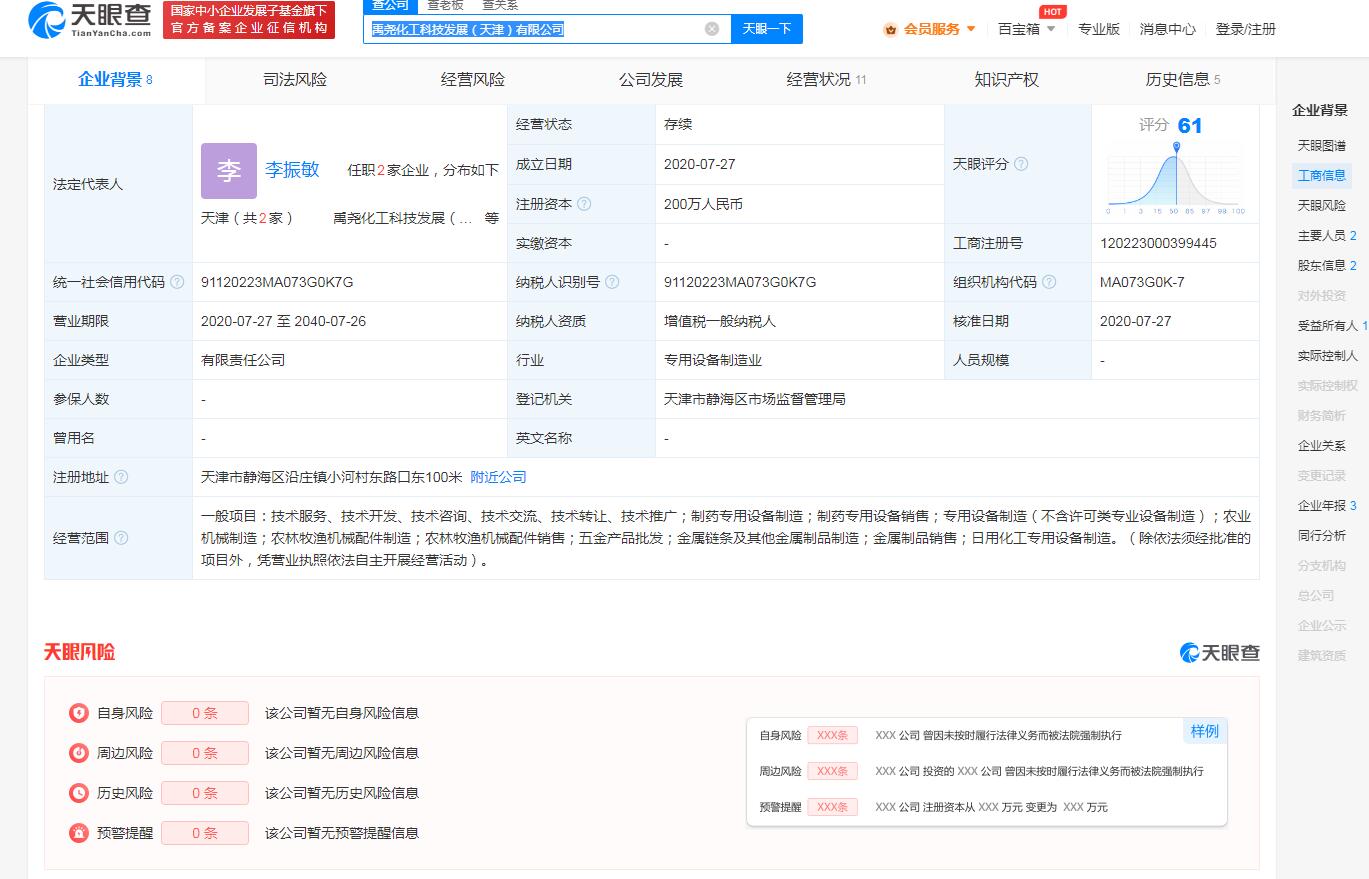Select the 司法风险 tab

click(x=294, y=80)
